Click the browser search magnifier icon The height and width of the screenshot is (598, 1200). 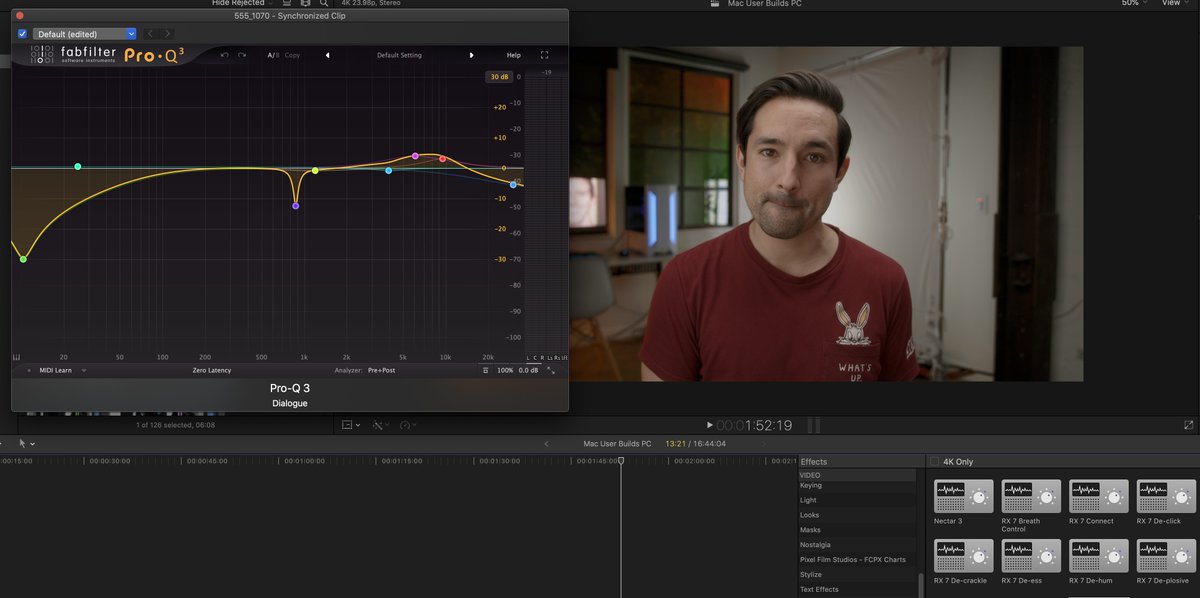coord(324,3)
